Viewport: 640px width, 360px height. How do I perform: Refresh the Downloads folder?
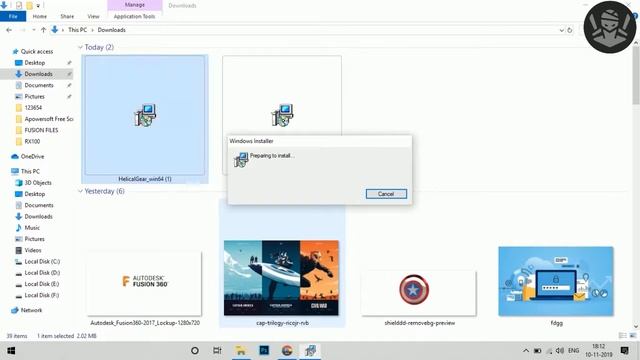570,30
